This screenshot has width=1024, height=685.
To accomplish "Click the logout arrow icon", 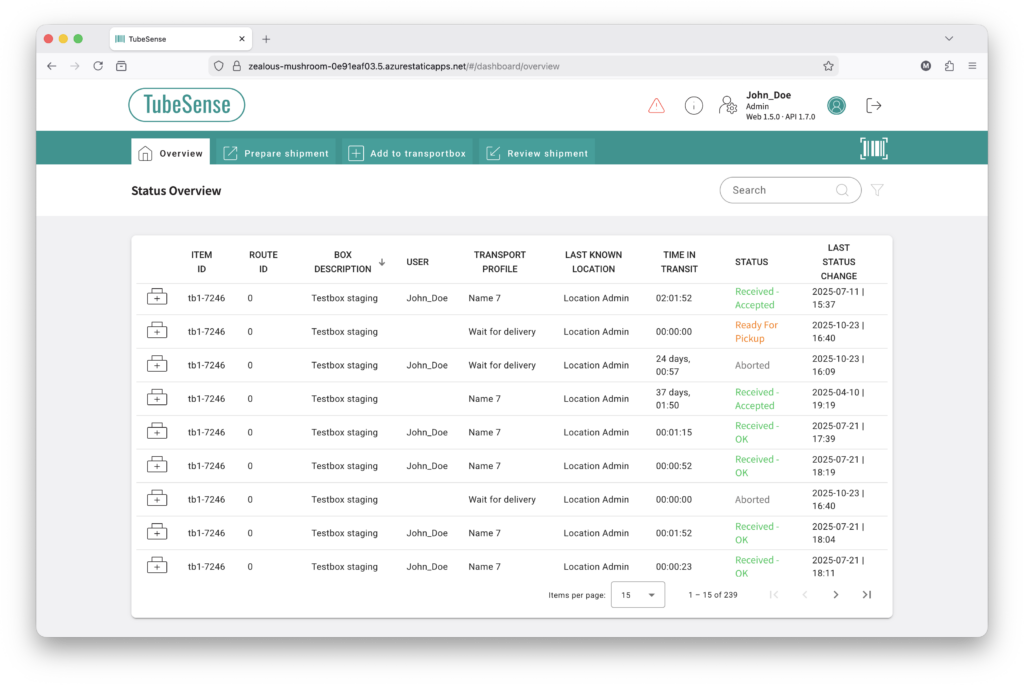I will click(873, 105).
